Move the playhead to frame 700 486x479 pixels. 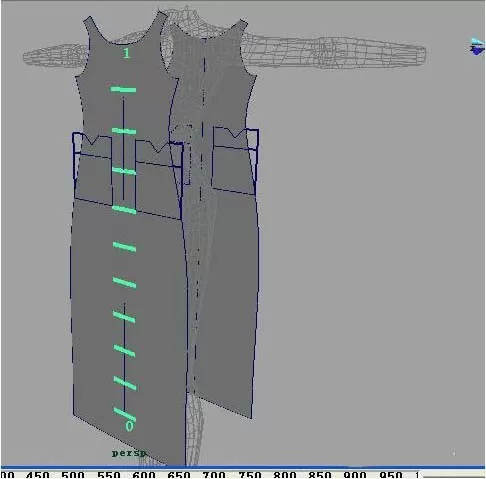[214, 475]
